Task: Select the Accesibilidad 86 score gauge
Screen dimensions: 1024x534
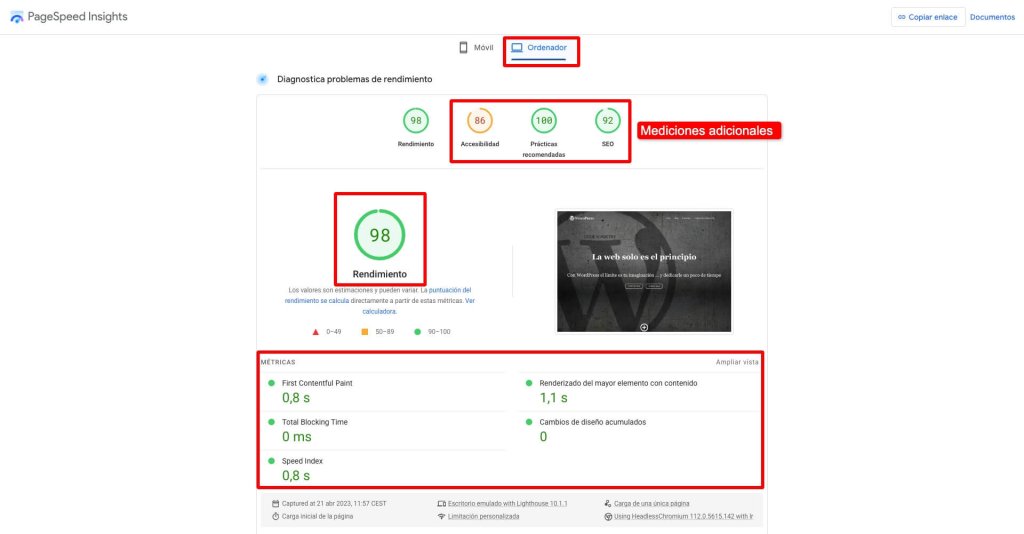Action: click(x=479, y=121)
